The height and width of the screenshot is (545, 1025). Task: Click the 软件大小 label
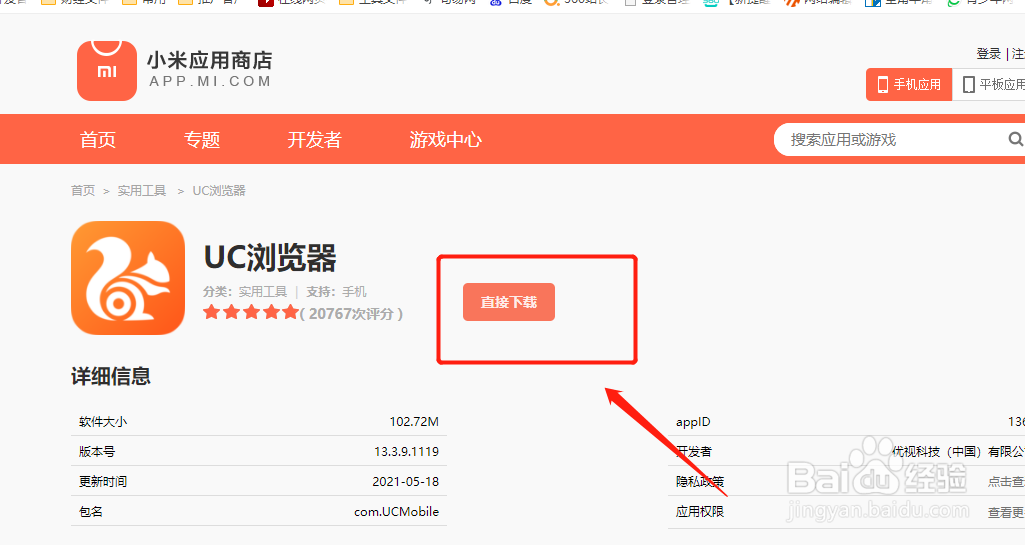coord(103,421)
